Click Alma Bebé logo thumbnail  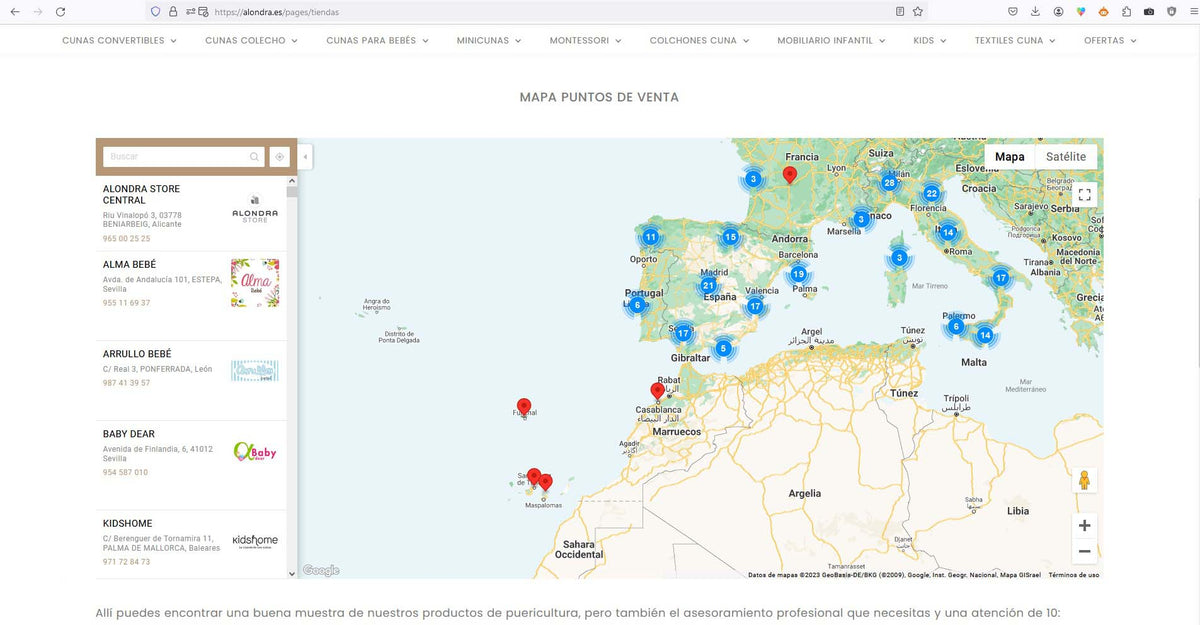point(255,283)
